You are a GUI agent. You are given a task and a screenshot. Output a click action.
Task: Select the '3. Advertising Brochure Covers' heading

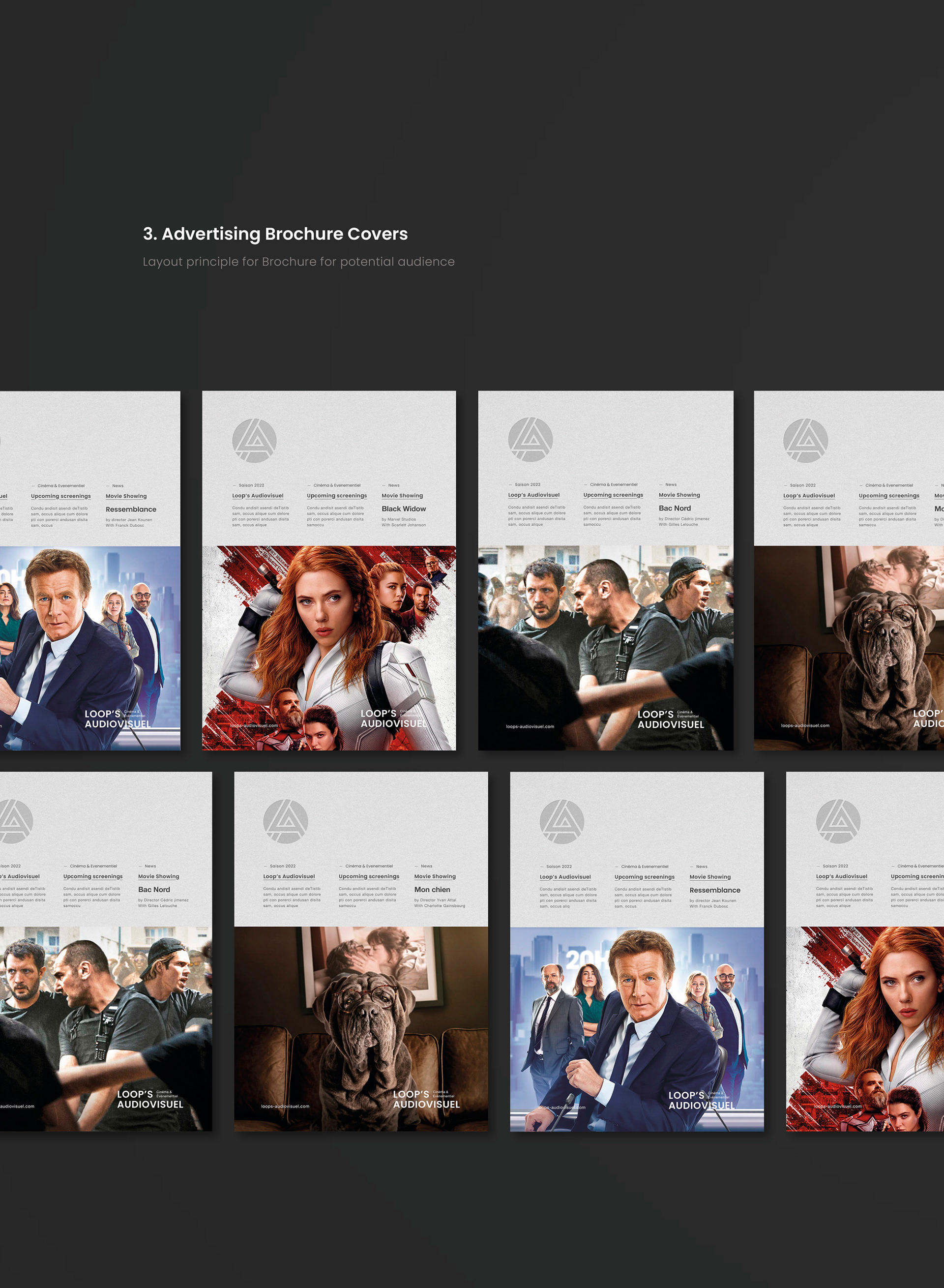pyautogui.click(x=275, y=234)
